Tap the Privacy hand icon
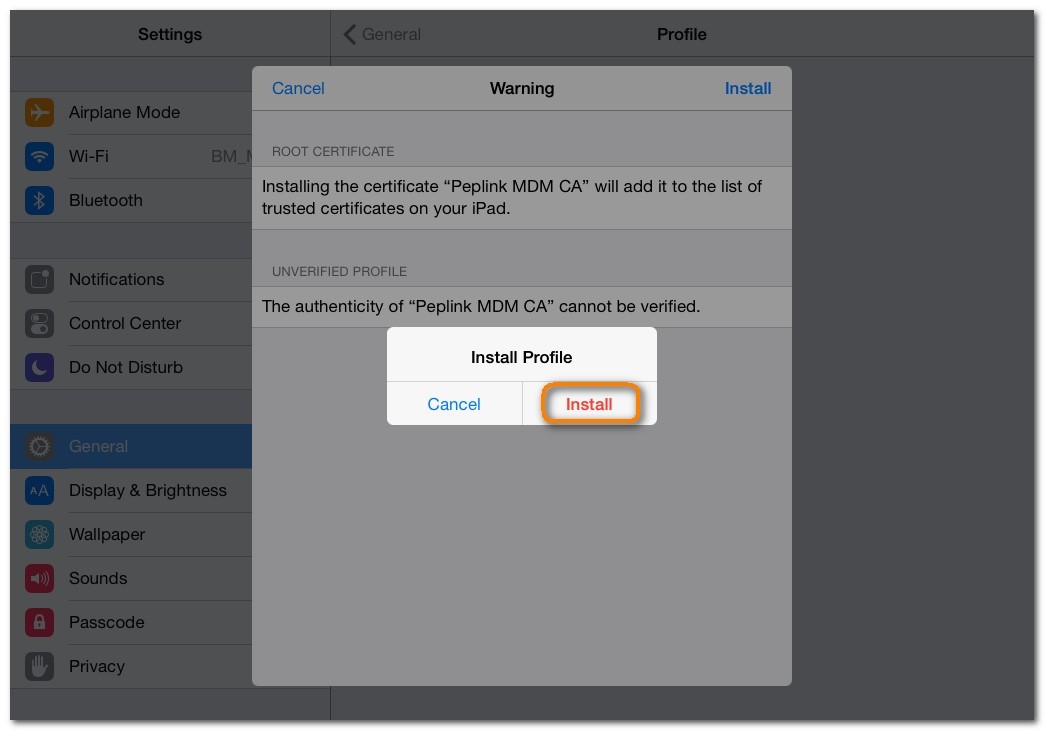Screen dimensions: 1045x731 pyautogui.click(x=39, y=667)
